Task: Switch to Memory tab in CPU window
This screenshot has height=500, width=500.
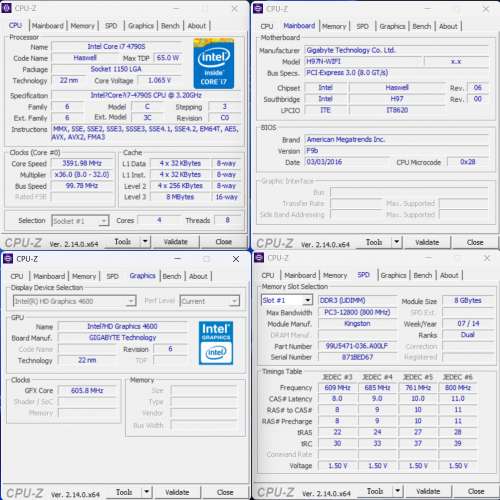Action: 83,26
